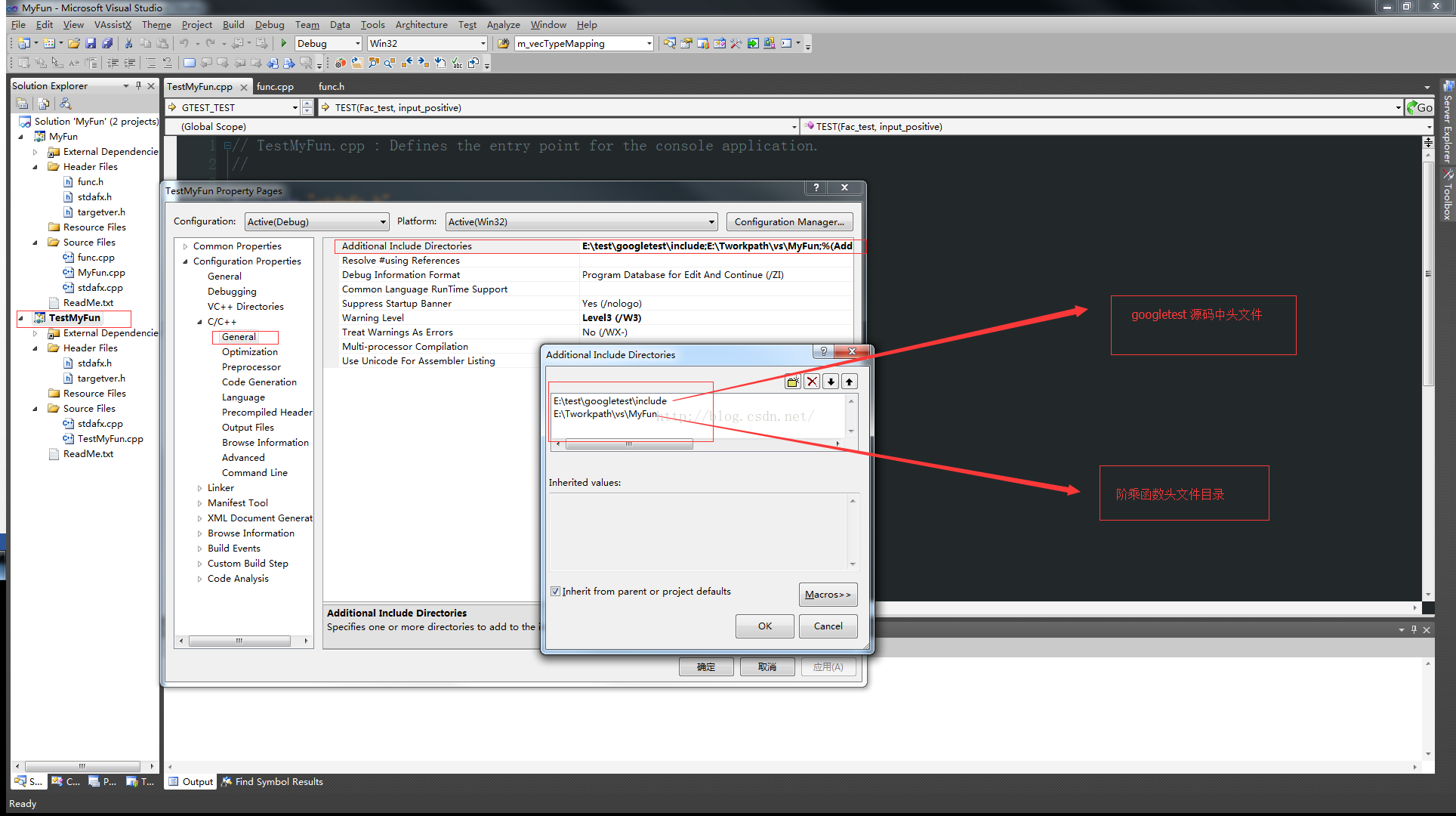
Task: Select E:\test\googletest\include entry
Action: point(610,401)
